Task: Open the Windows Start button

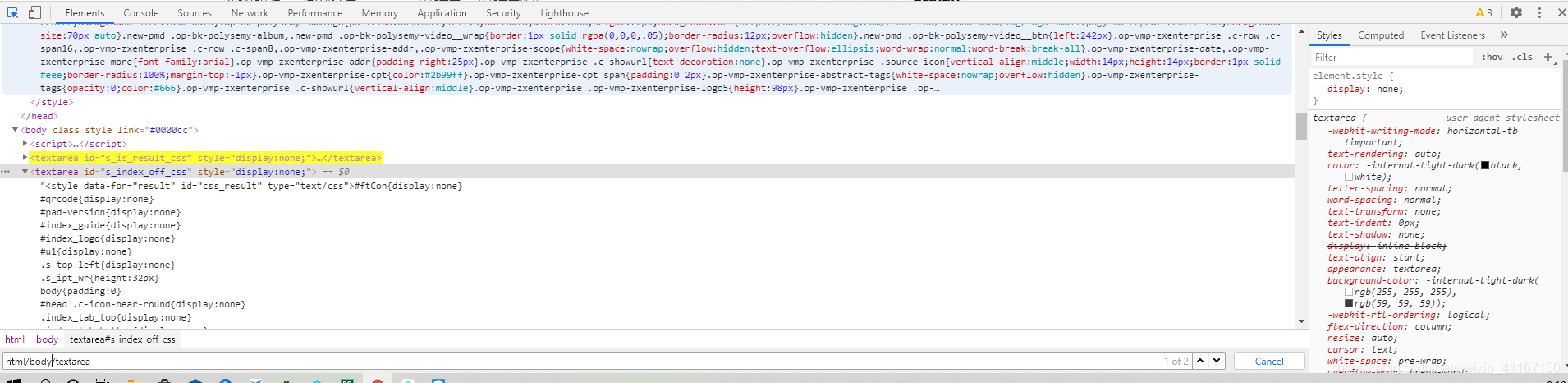Action: pos(12,380)
